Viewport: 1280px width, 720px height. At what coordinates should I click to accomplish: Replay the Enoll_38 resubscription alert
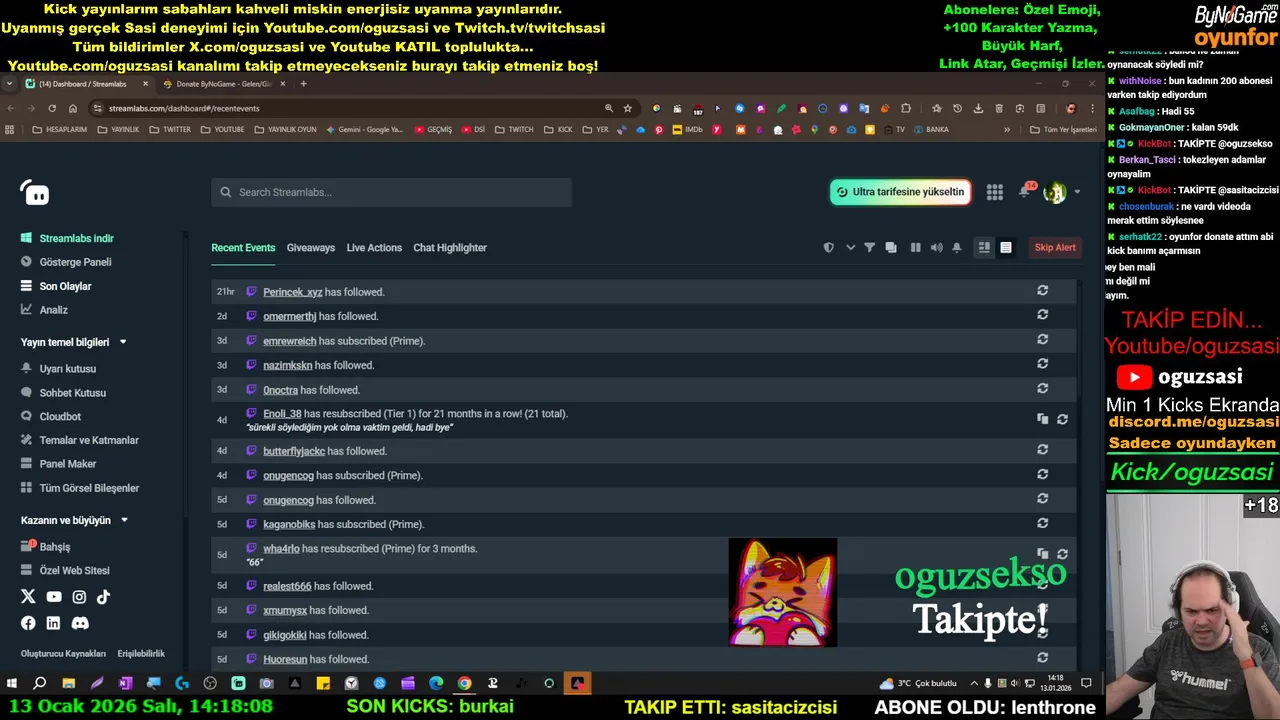point(1062,419)
